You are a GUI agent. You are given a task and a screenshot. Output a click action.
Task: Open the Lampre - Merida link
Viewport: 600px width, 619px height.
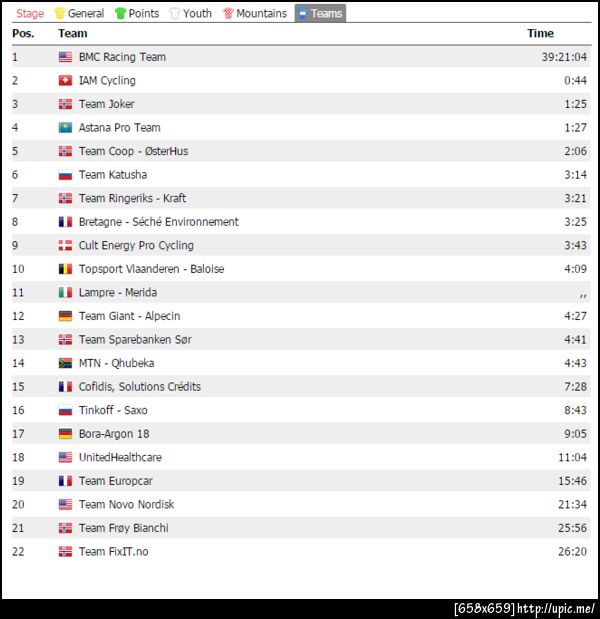[x=118, y=293]
